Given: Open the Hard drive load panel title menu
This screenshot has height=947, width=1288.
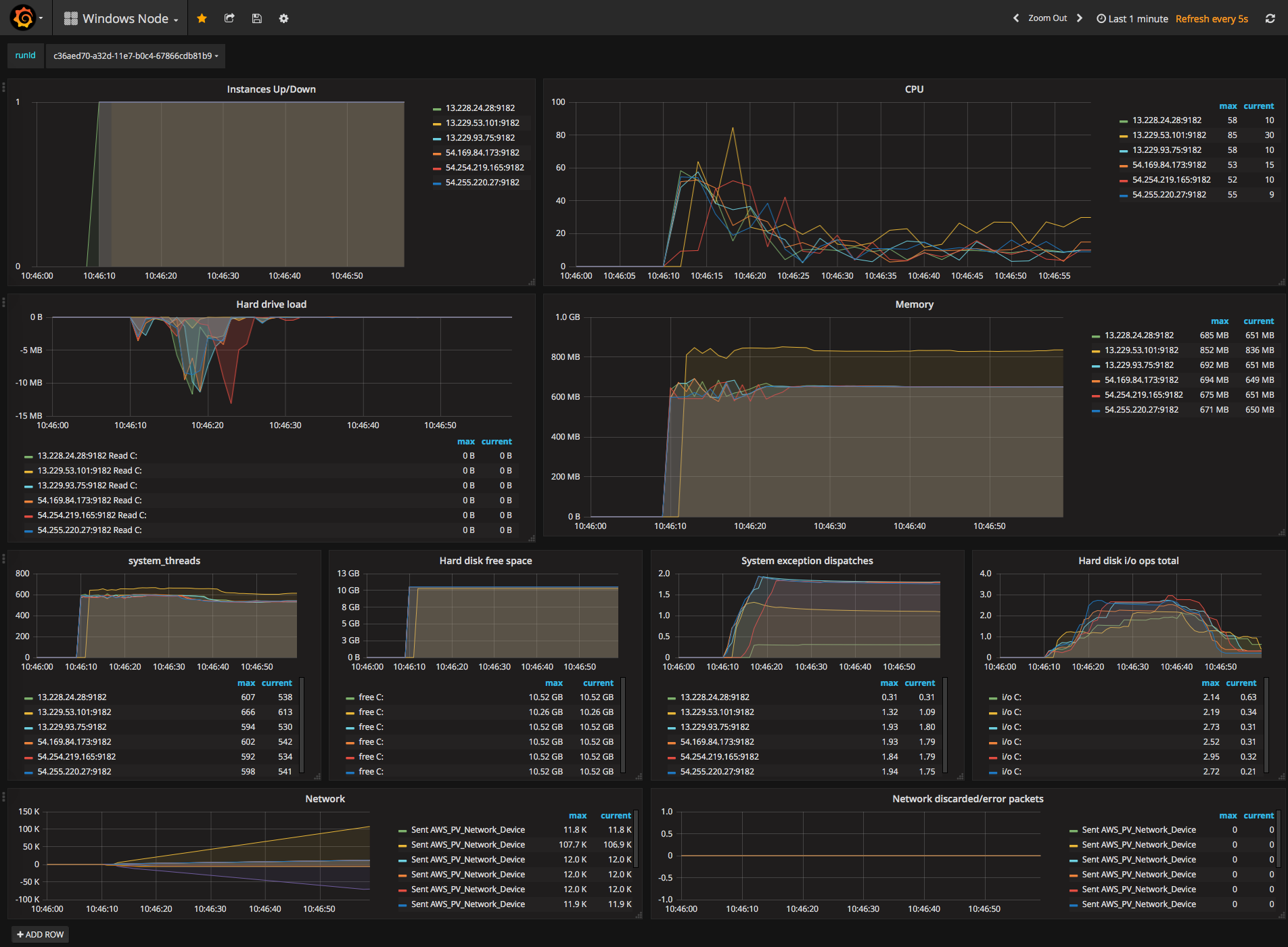Looking at the screenshot, I should [271, 304].
